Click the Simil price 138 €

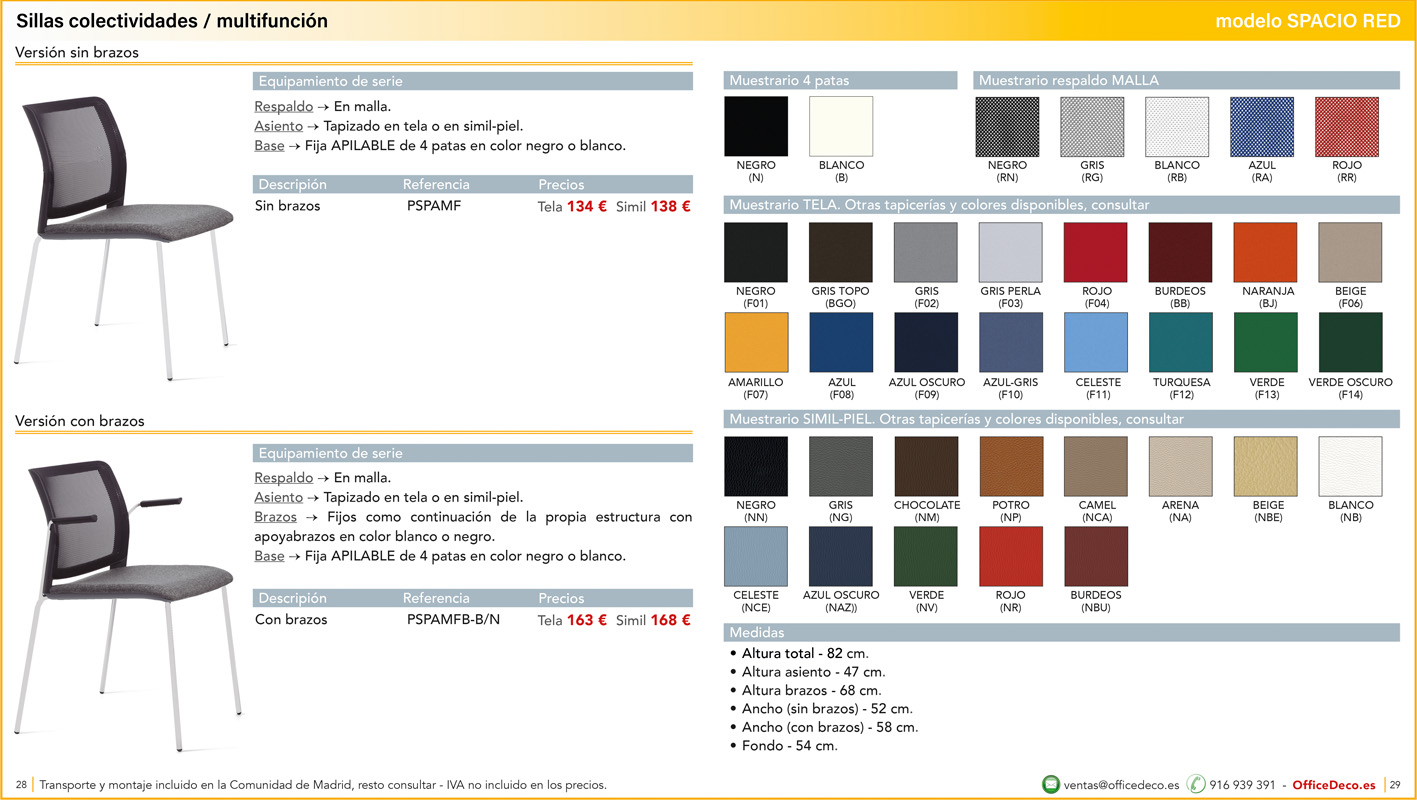click(x=671, y=207)
